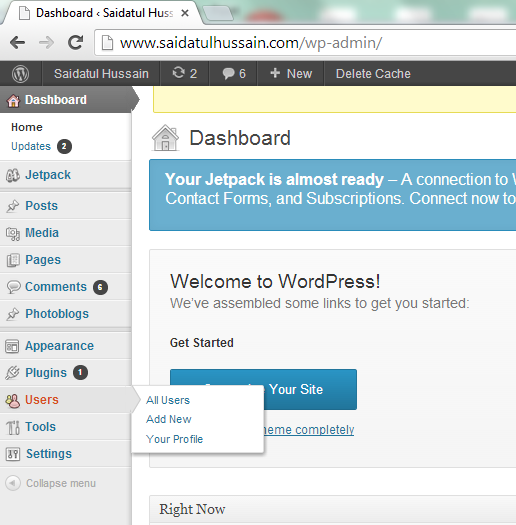Open the comments bubble showing 6
This screenshot has height=525, width=516.
pyautogui.click(x=234, y=73)
